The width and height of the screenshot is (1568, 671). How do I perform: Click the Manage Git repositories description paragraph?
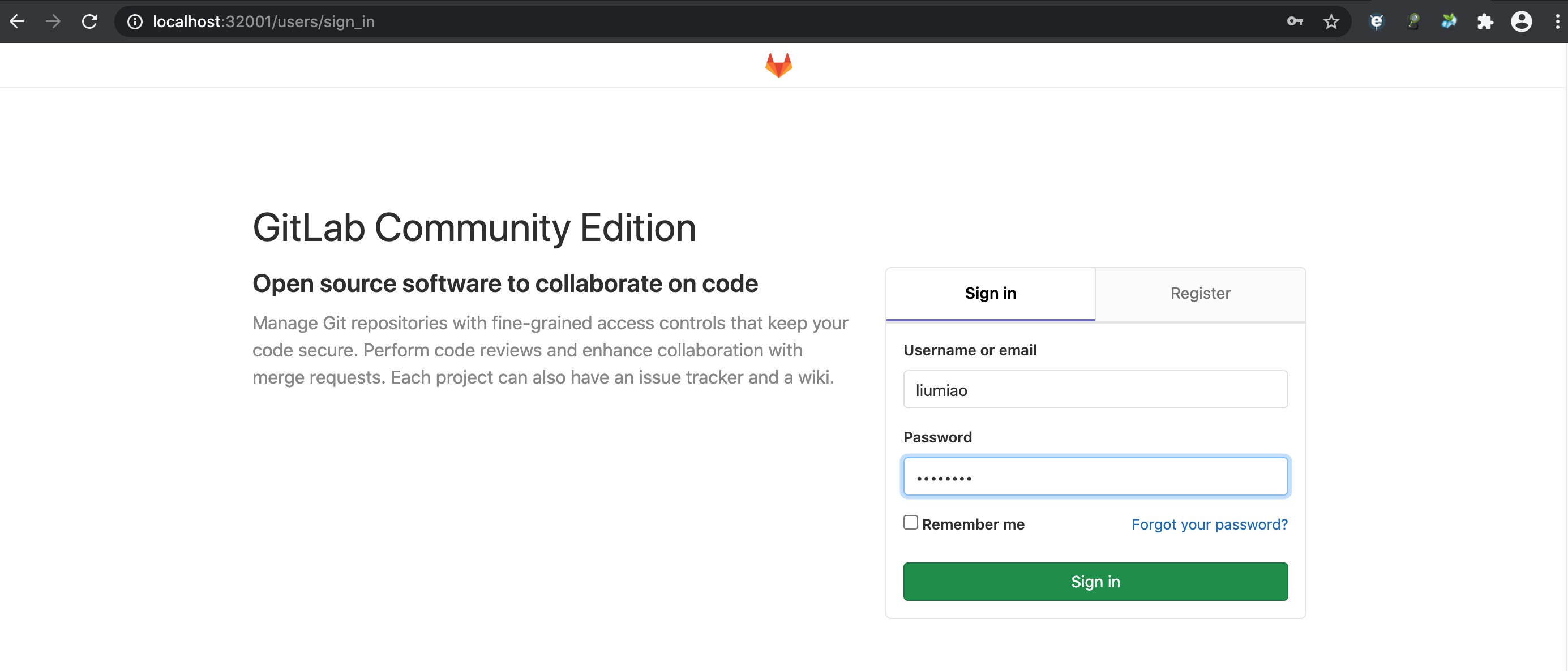click(x=550, y=350)
